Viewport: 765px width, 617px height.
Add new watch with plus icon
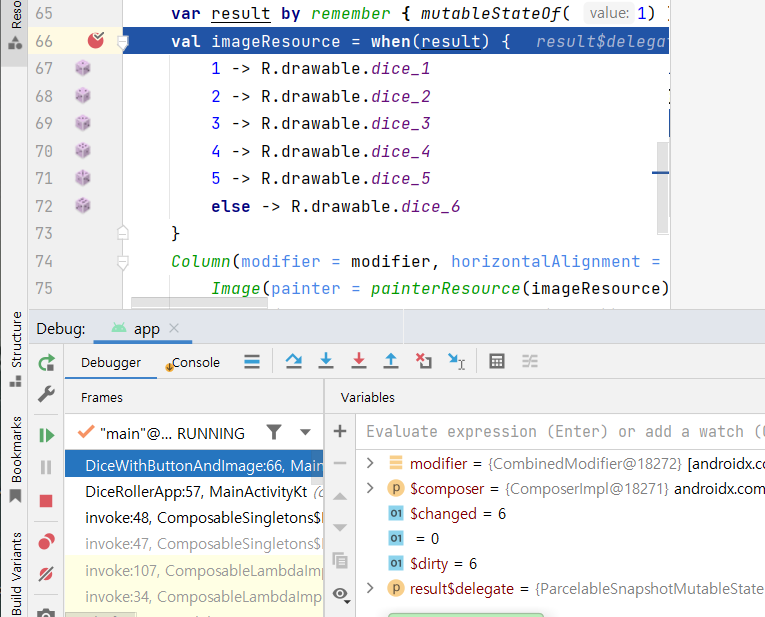340,431
